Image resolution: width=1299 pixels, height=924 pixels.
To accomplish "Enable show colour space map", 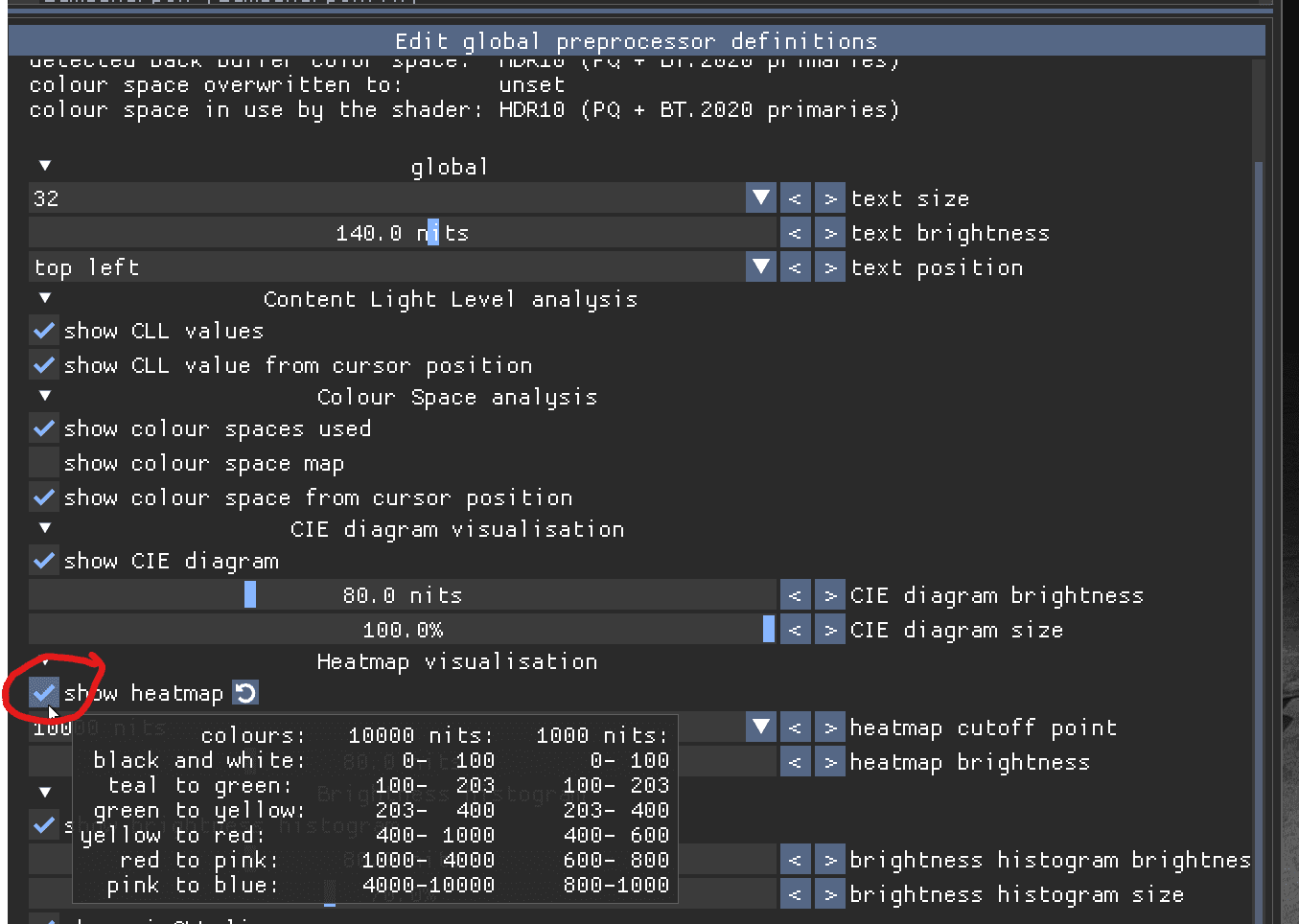I will tap(44, 463).
